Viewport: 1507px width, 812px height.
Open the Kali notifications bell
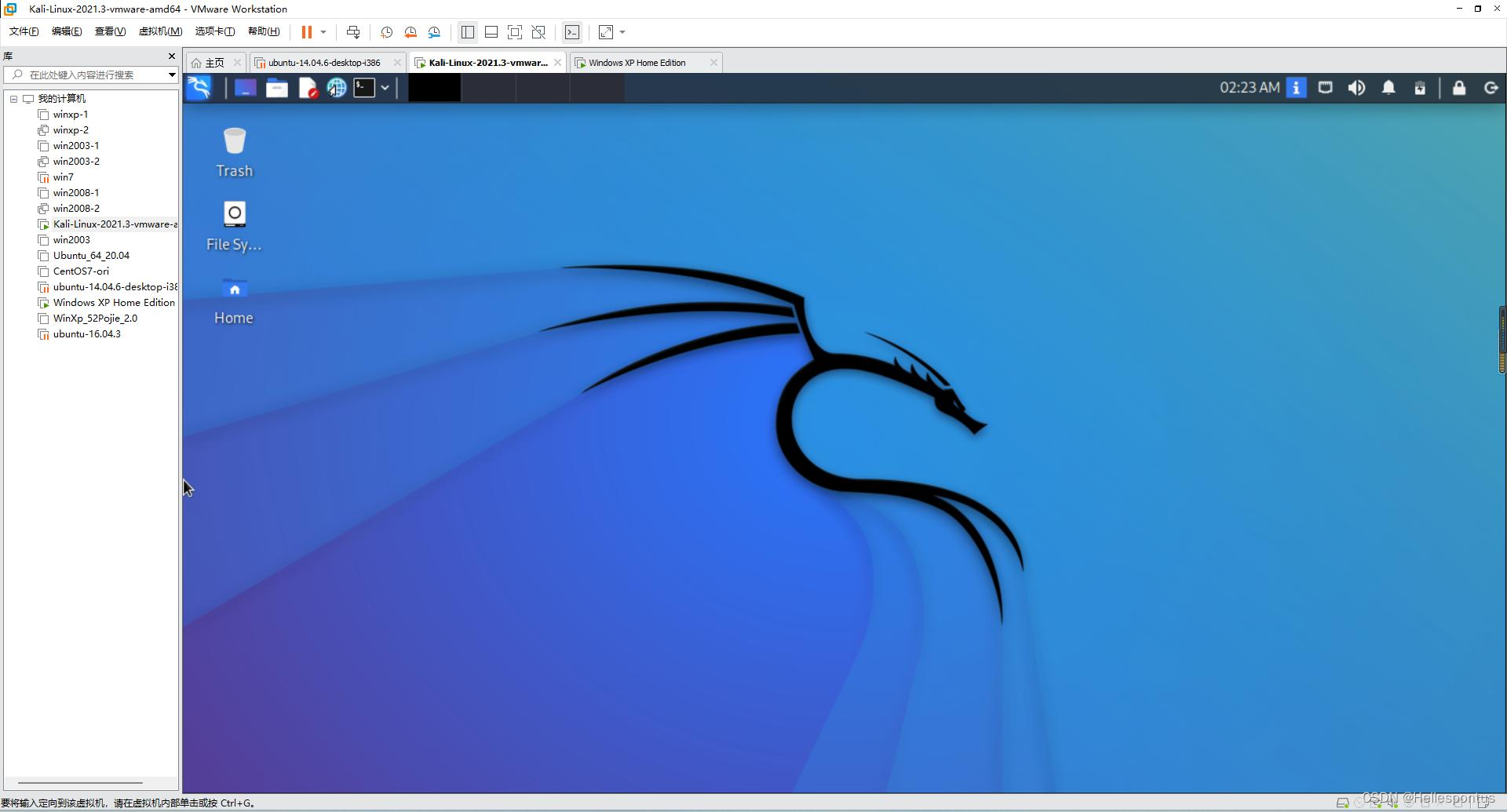tap(1388, 88)
